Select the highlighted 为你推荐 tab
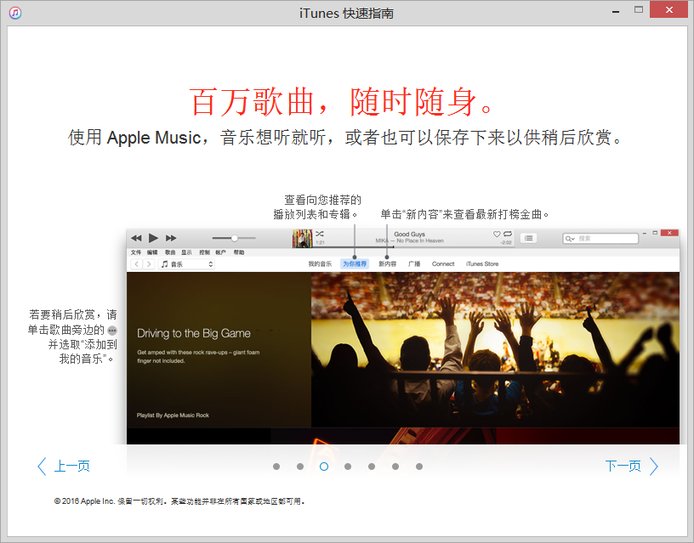 tap(355, 264)
